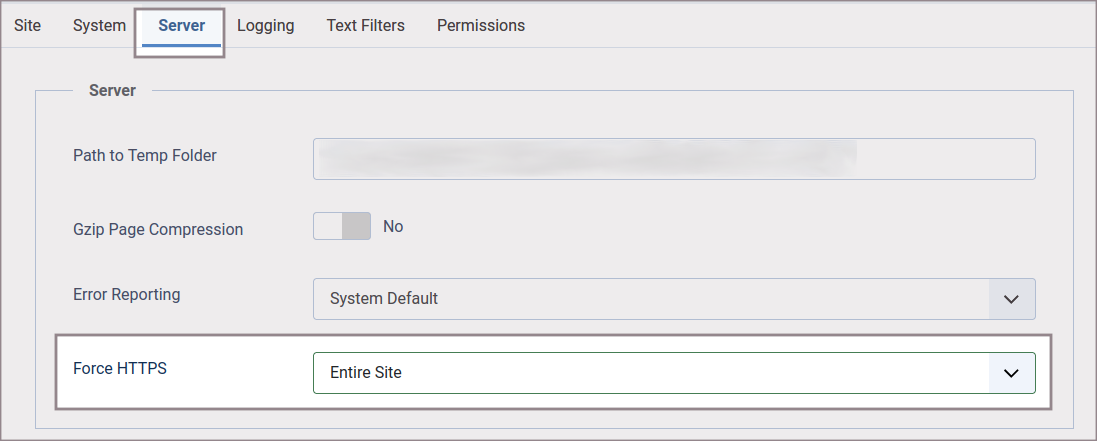Select System Default text in Error Reporting
Image resolution: width=1097 pixels, height=441 pixels.
384,298
